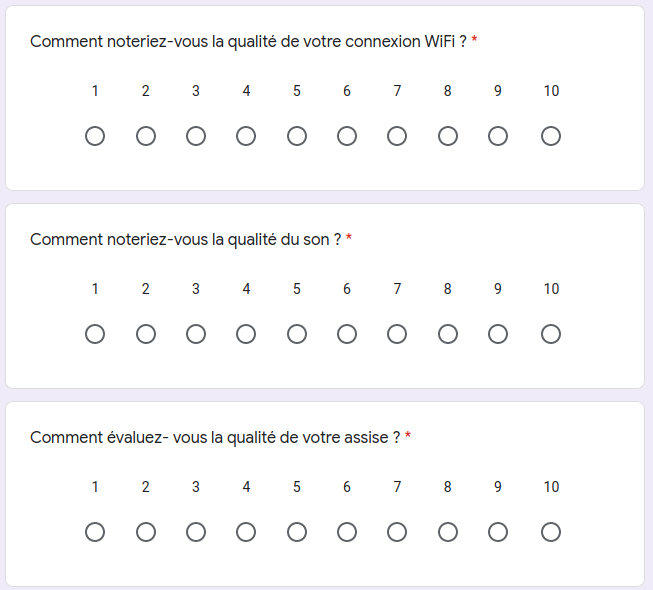Choose 8 for seating quality

click(448, 532)
